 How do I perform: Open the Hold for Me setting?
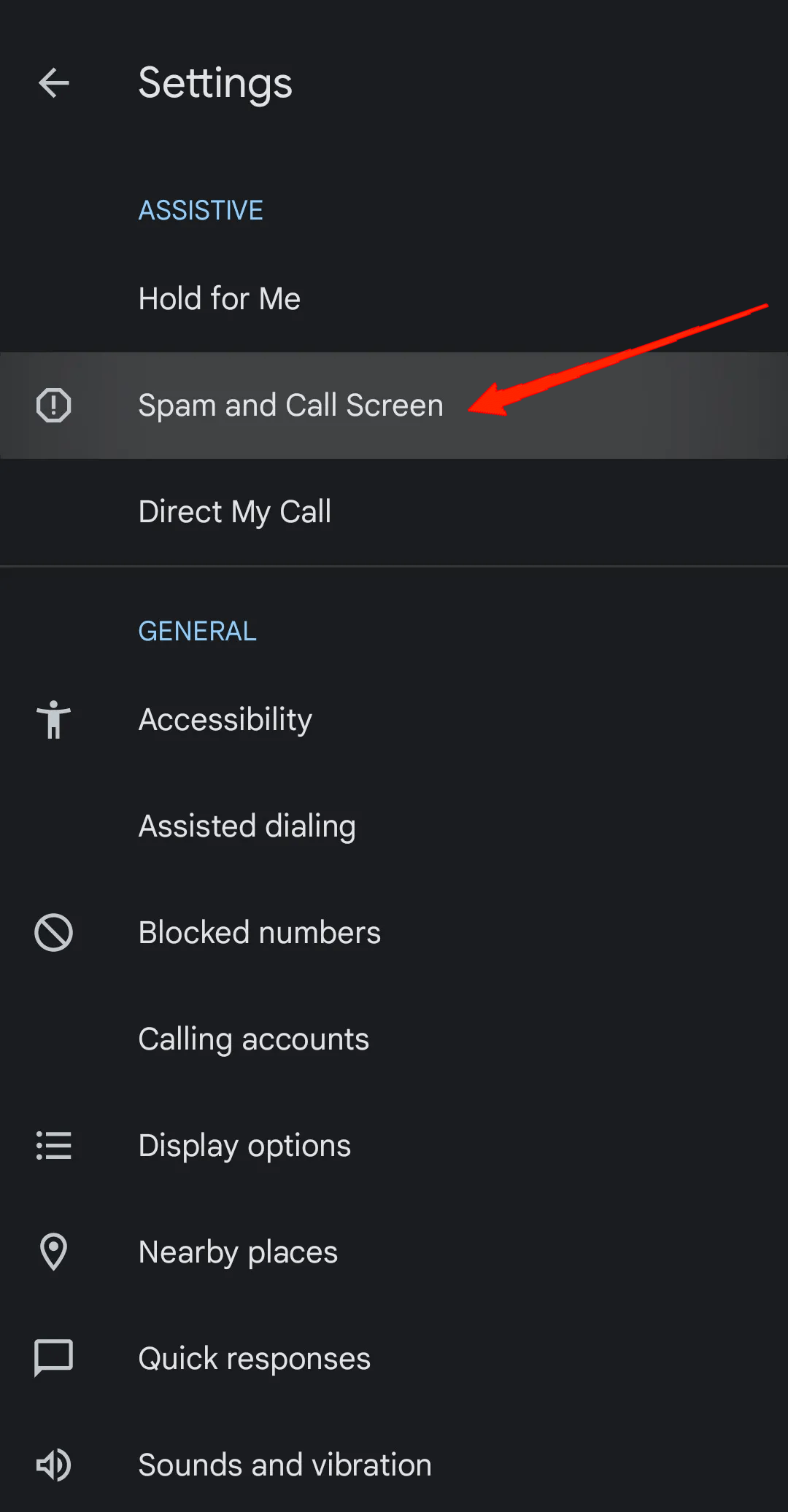tap(219, 298)
